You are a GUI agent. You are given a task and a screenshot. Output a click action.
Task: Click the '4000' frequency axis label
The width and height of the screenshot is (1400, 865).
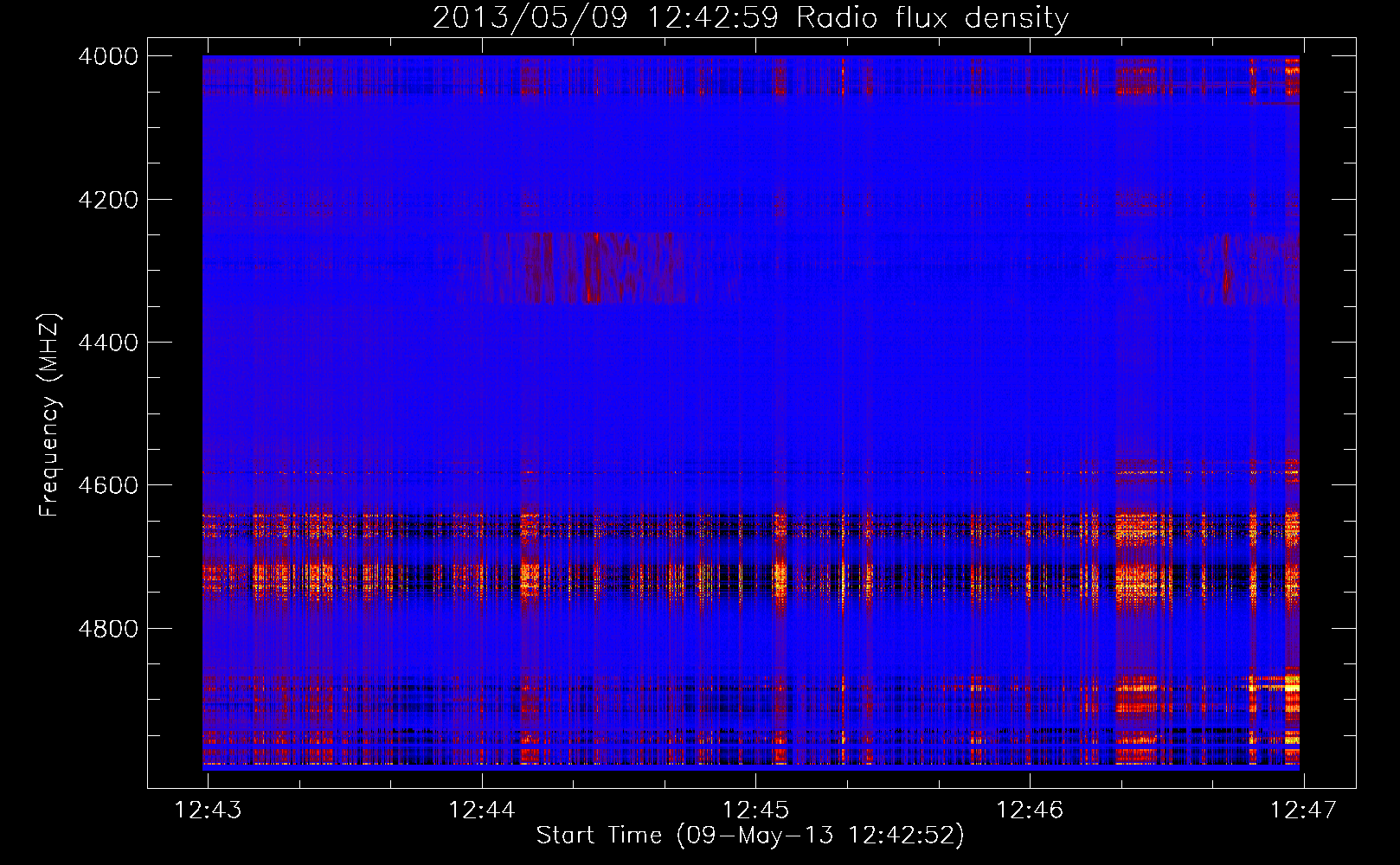coord(108,56)
